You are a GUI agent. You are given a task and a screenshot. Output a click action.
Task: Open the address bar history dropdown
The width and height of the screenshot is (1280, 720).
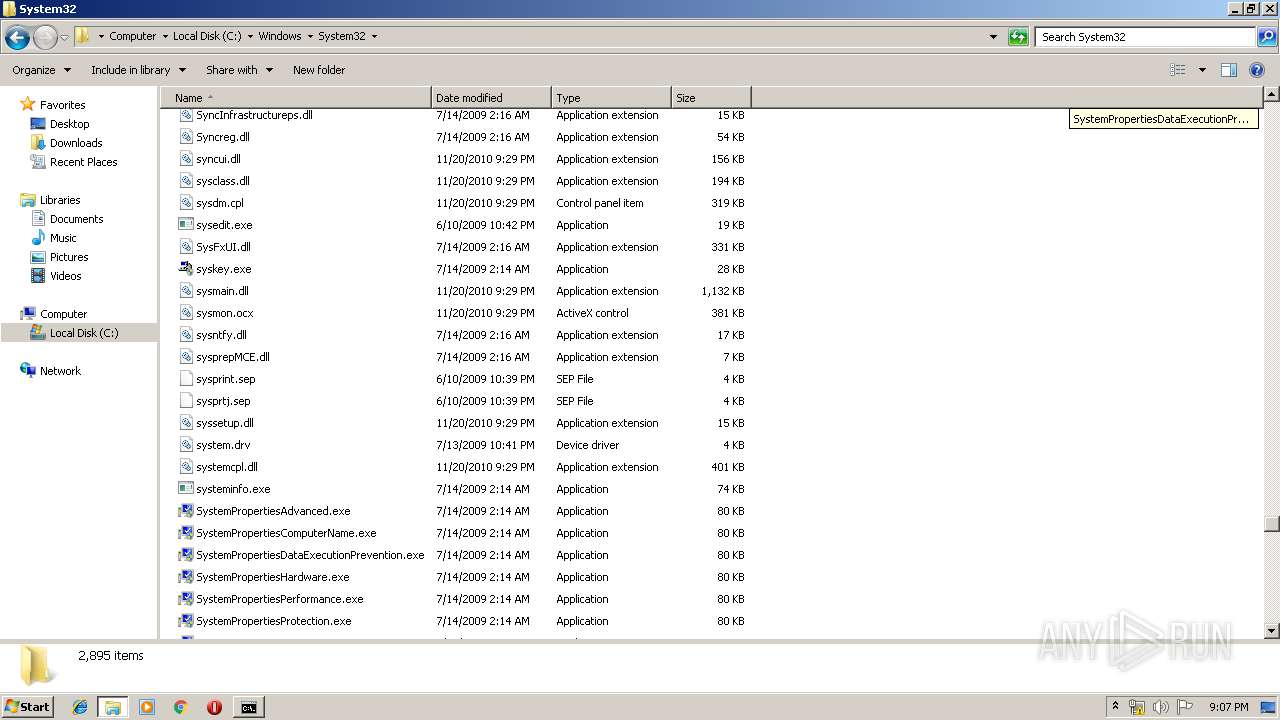993,37
